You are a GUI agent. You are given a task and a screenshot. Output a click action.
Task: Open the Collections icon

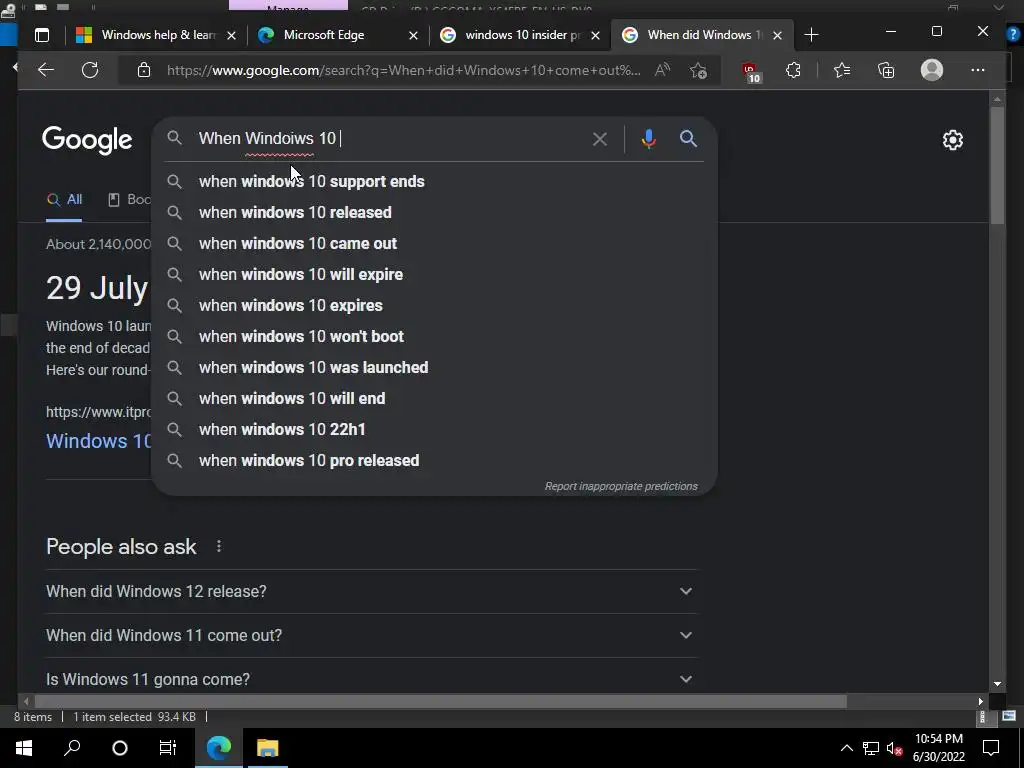coord(886,70)
